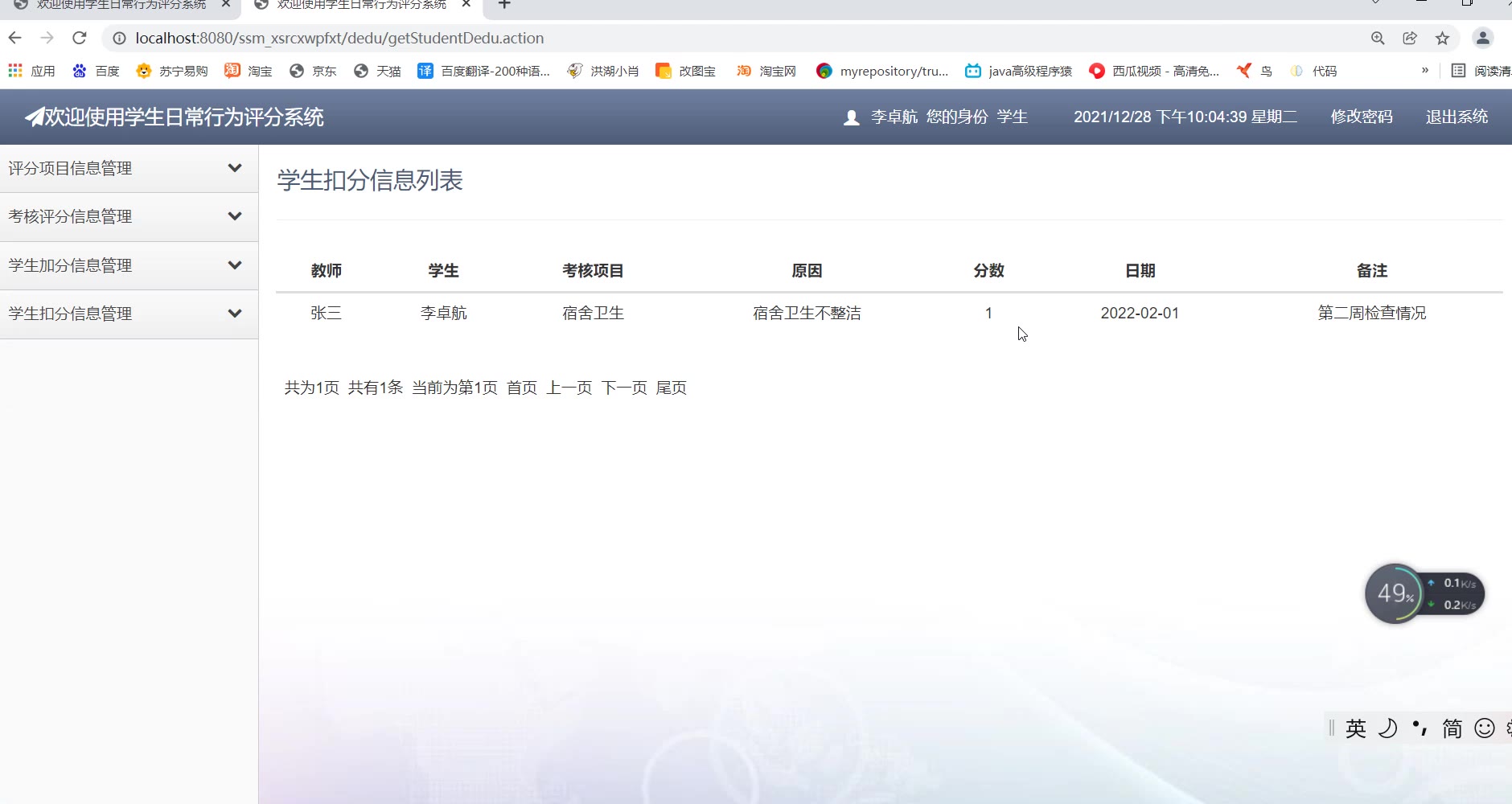Open the browser zoom magnifier icon
This screenshot has width=1512, height=804.
pyautogui.click(x=1378, y=38)
